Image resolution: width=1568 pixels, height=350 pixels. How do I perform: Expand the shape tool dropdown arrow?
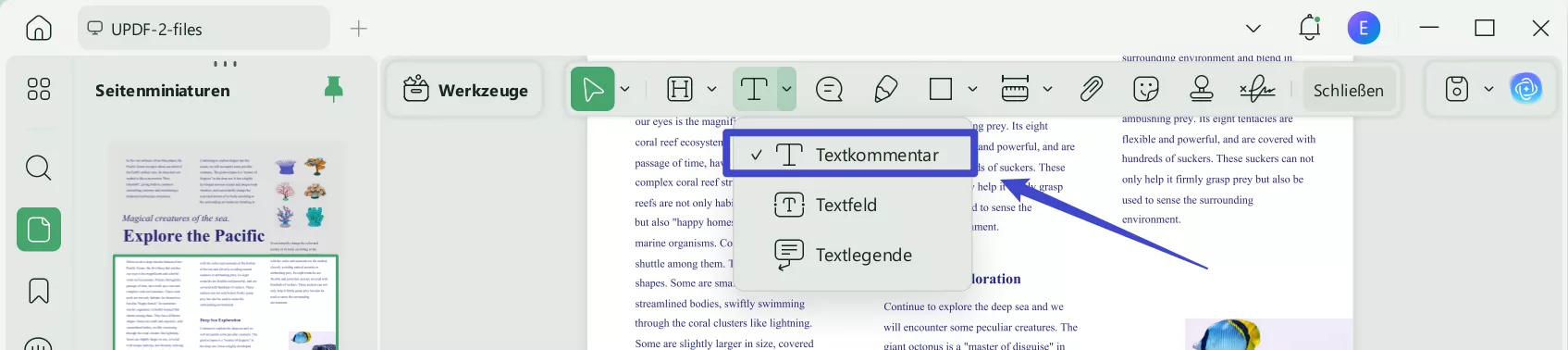point(972,90)
